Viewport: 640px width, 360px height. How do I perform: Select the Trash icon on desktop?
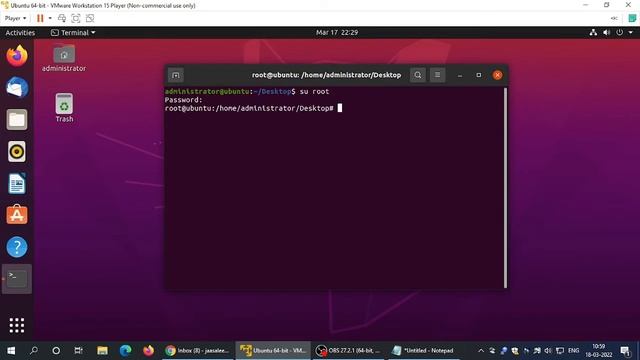64,108
